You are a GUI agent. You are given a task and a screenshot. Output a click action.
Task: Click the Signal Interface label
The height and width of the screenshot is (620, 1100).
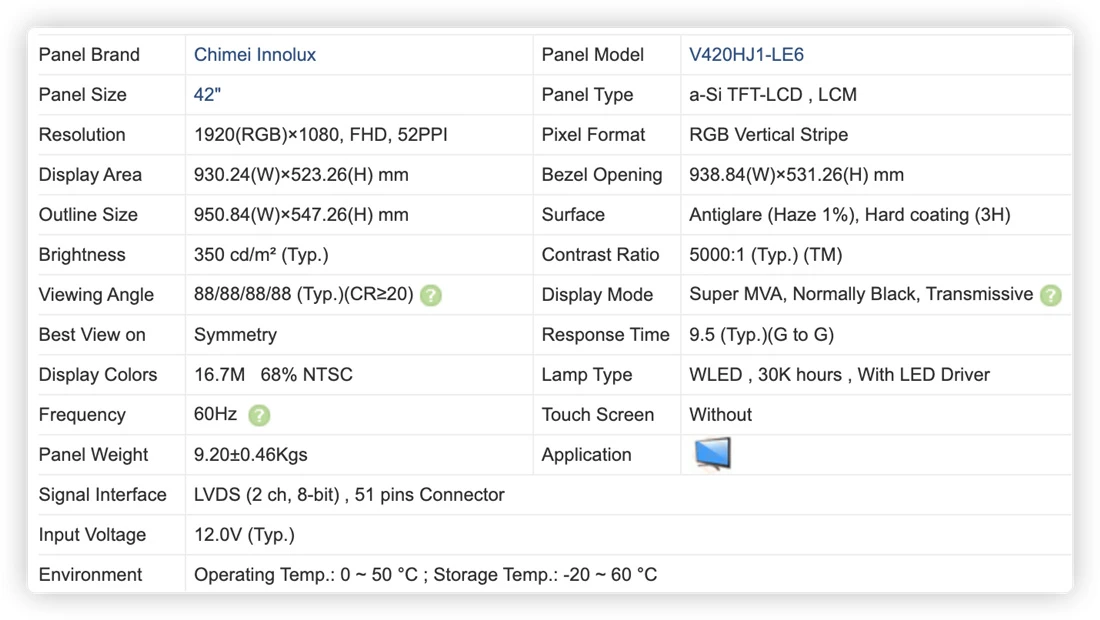102,494
